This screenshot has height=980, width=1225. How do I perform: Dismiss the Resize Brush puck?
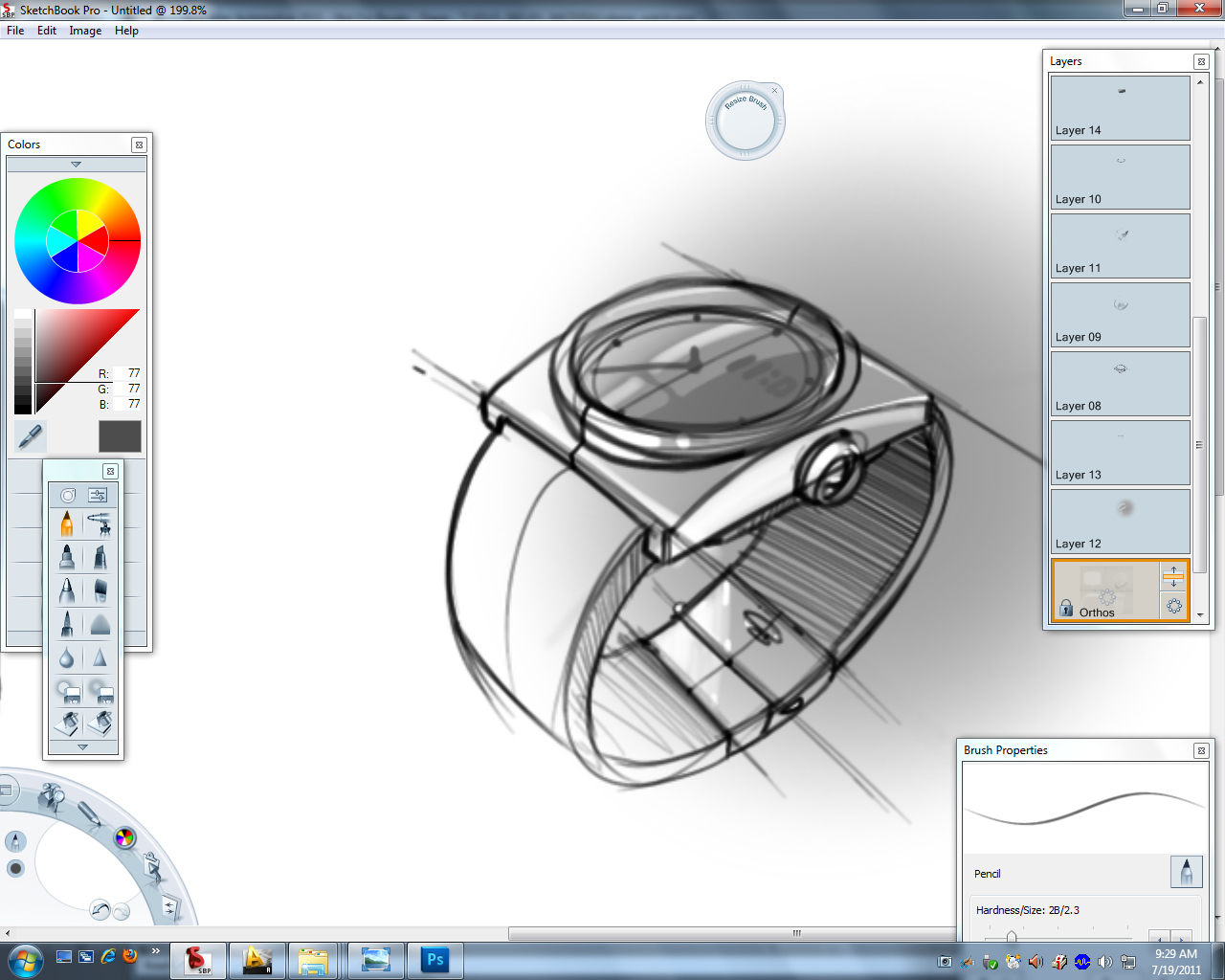pyautogui.click(x=775, y=91)
